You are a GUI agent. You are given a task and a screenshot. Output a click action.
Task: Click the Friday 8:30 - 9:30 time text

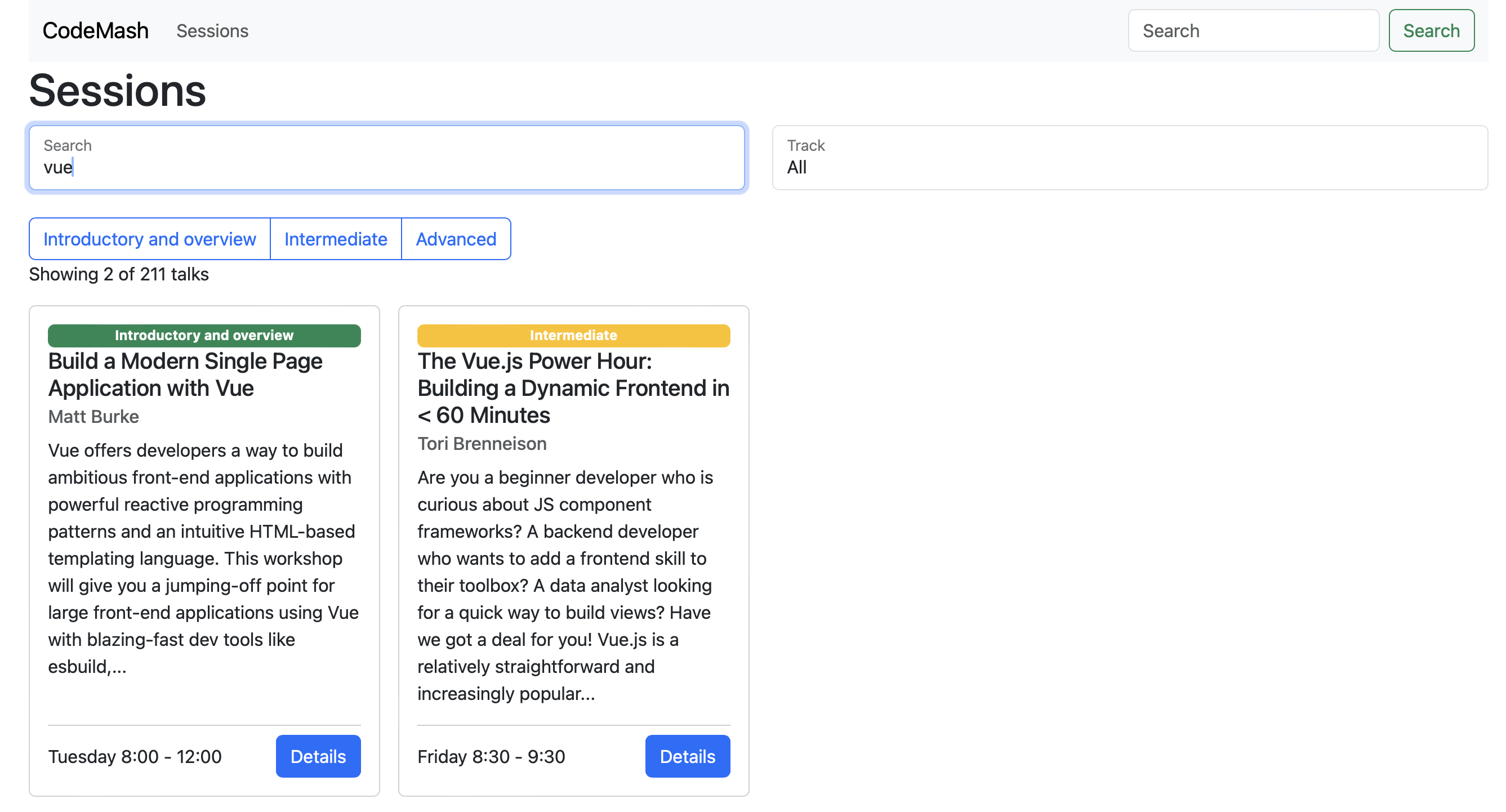(x=491, y=756)
